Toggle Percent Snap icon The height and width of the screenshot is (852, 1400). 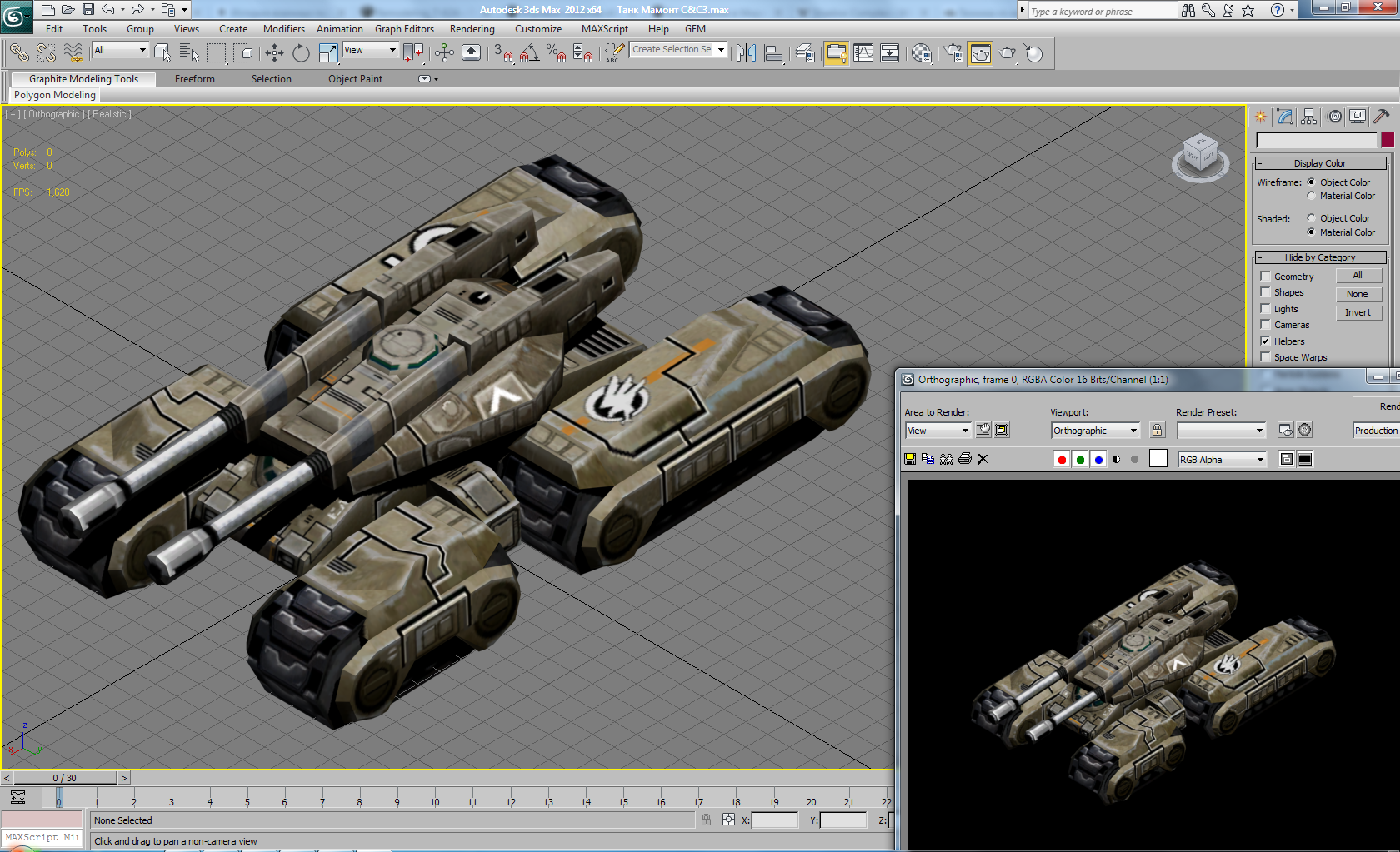click(556, 53)
